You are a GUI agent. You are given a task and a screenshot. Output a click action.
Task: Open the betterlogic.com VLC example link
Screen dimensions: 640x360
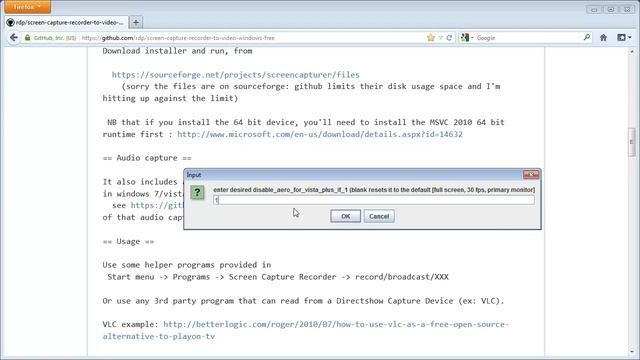306,330
